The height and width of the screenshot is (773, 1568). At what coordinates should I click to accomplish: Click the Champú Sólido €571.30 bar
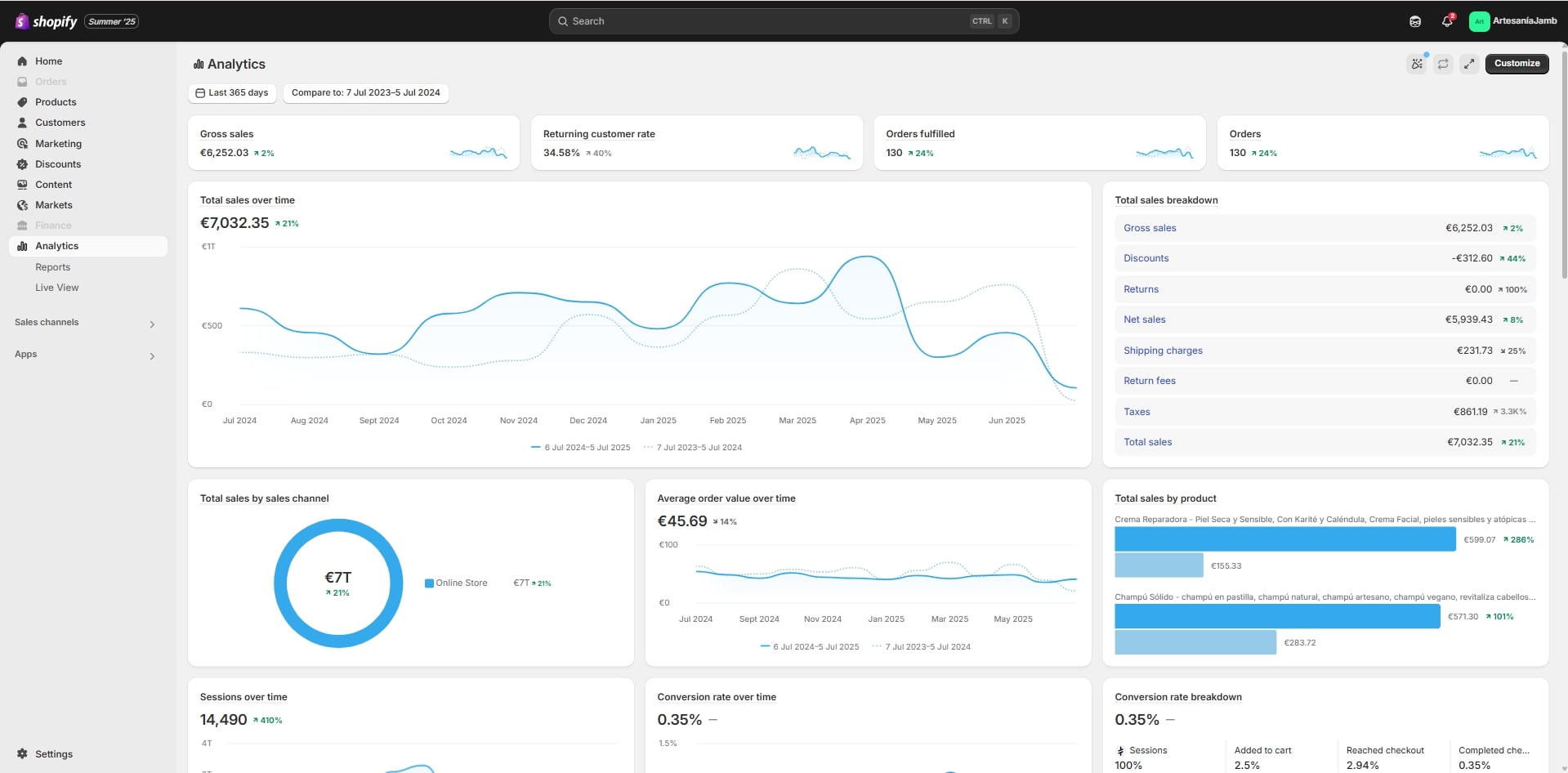point(1277,616)
